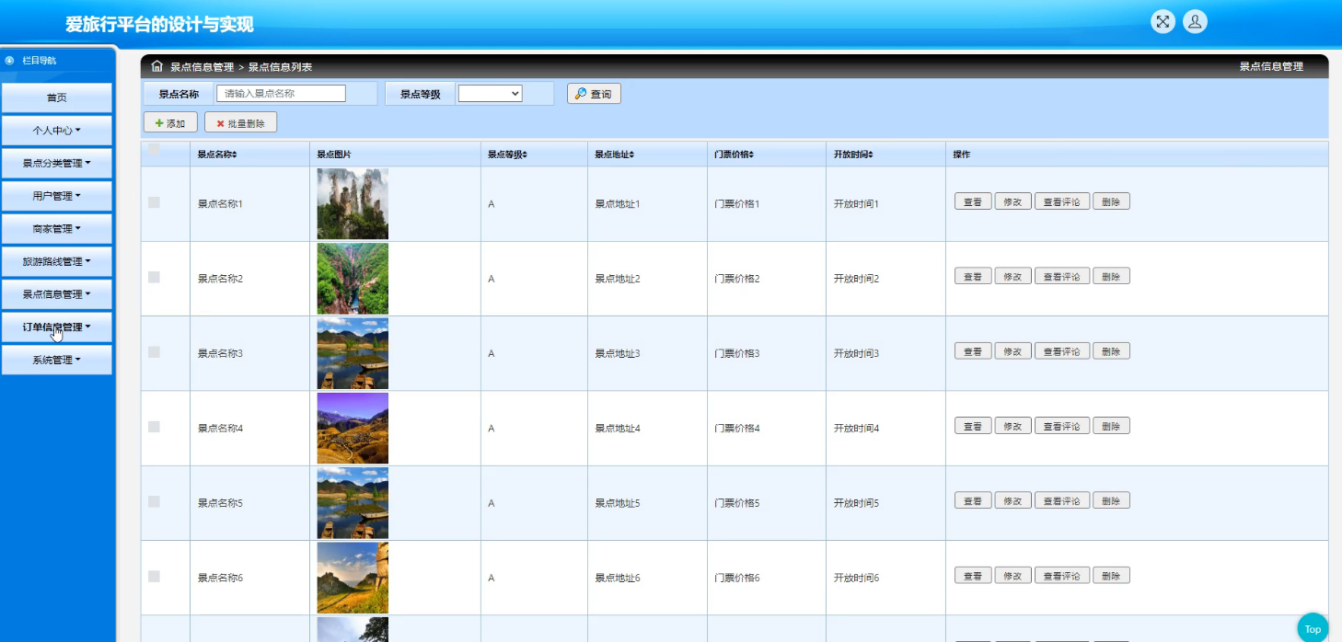Open the 景点等级 select dropdown
This screenshot has height=642, width=1342.
coord(490,93)
